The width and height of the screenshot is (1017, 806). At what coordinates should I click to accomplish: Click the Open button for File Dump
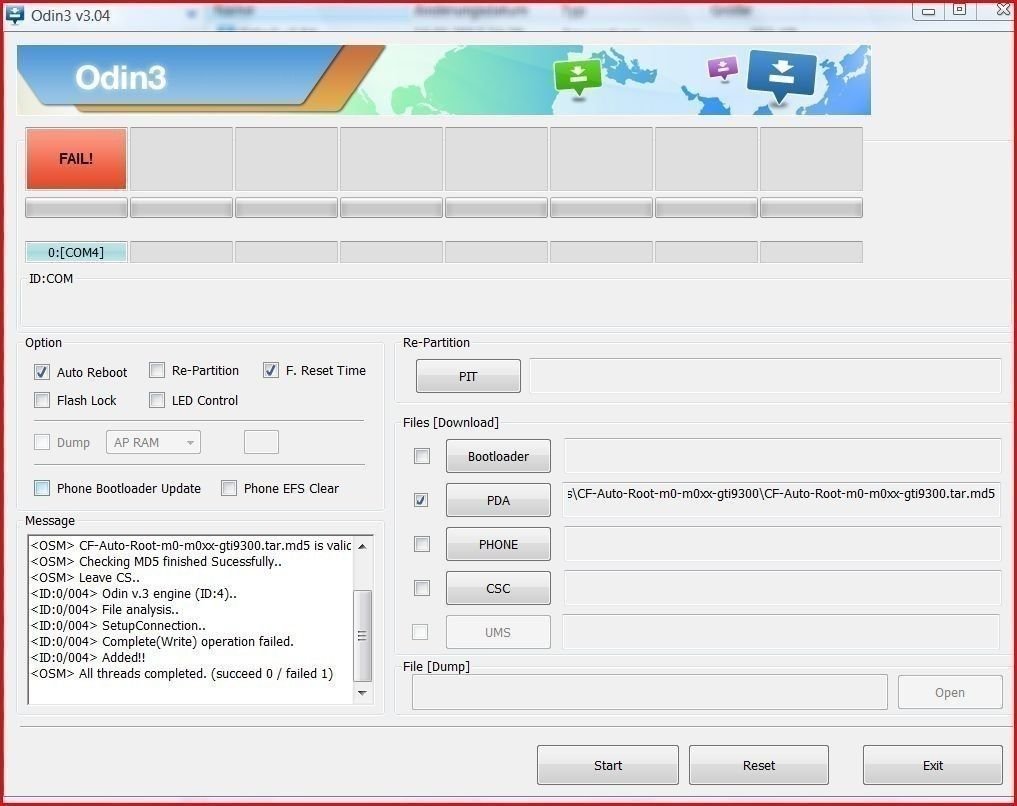pos(950,693)
